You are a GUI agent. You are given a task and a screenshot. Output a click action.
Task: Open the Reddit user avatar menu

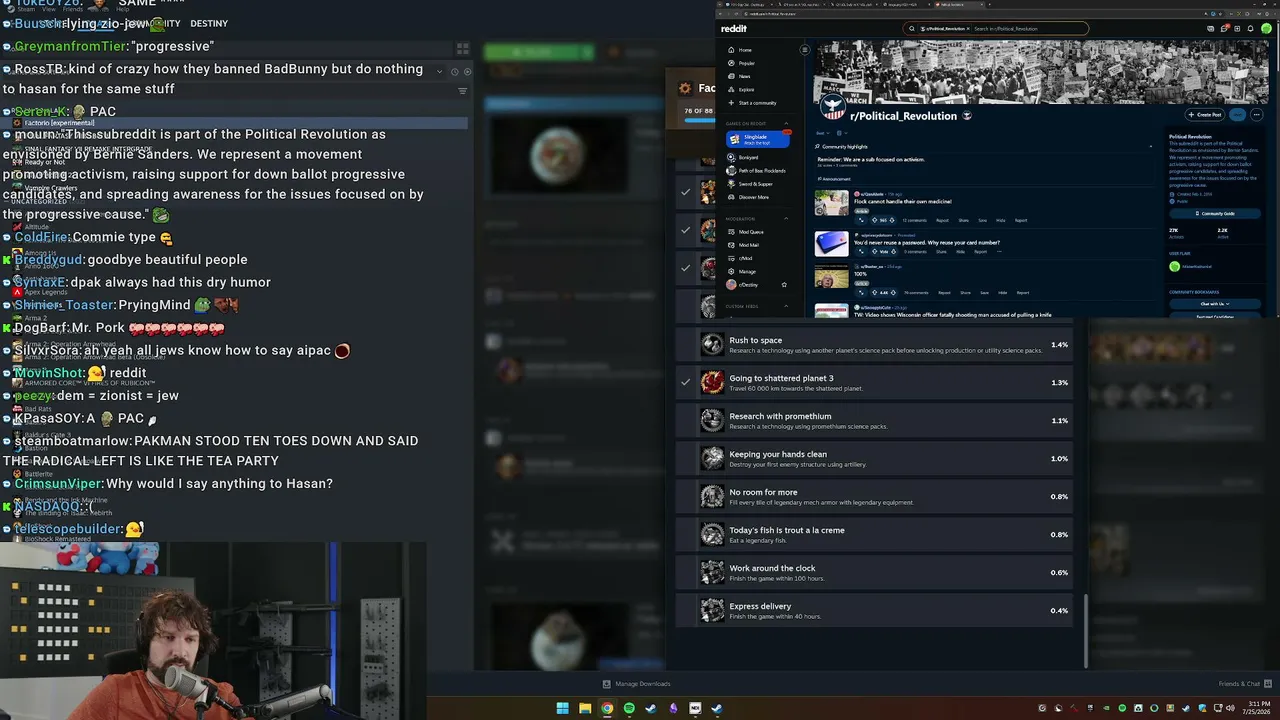[1265, 29]
